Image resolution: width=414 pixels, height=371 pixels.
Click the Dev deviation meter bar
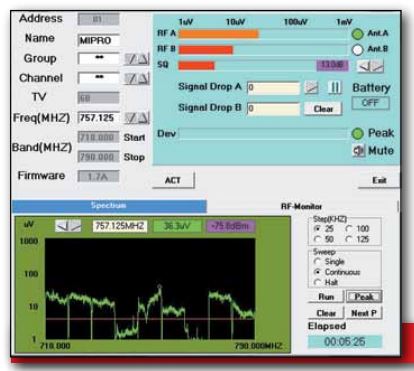pos(263,134)
